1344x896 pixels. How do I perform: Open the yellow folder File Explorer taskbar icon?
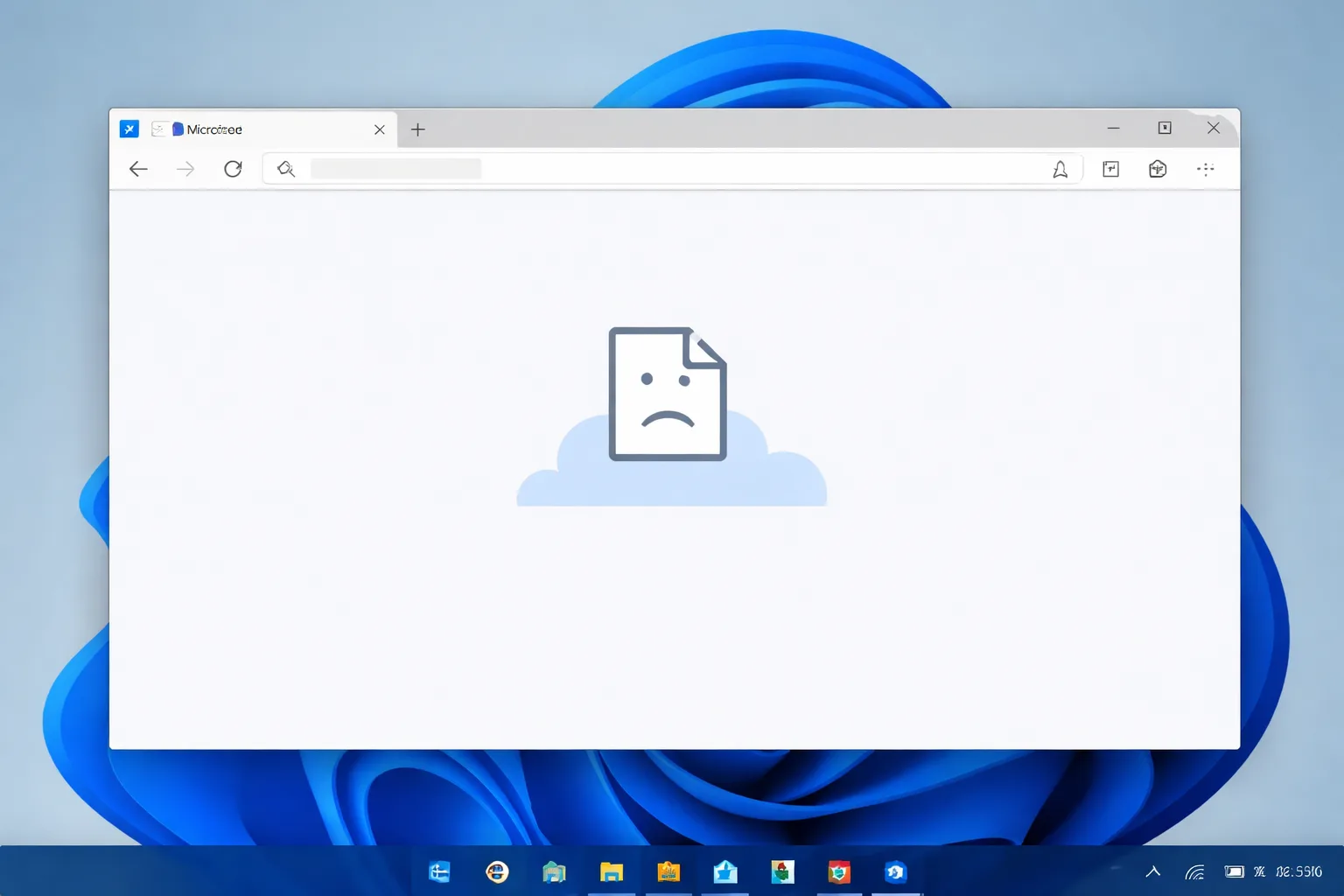coord(612,871)
